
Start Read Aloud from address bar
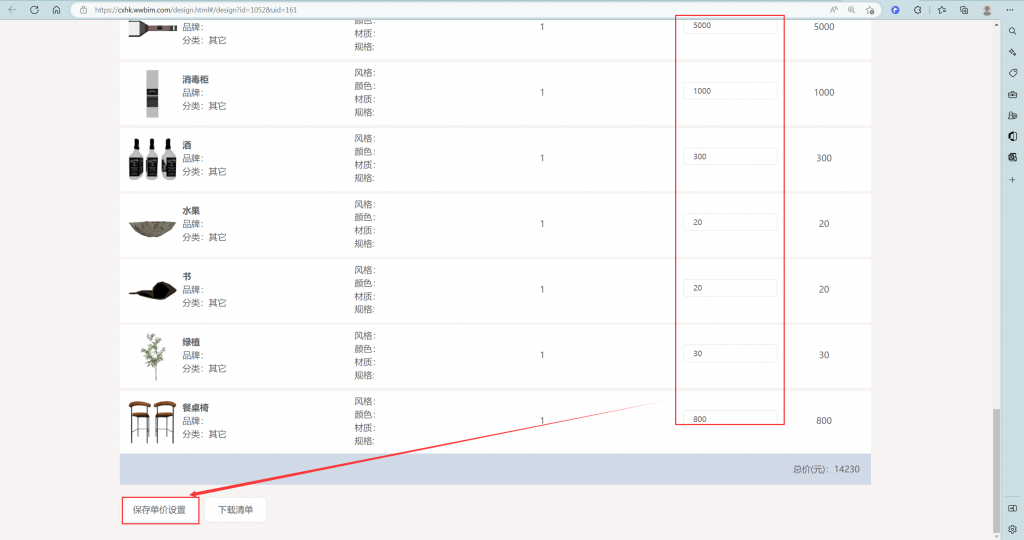834,10
